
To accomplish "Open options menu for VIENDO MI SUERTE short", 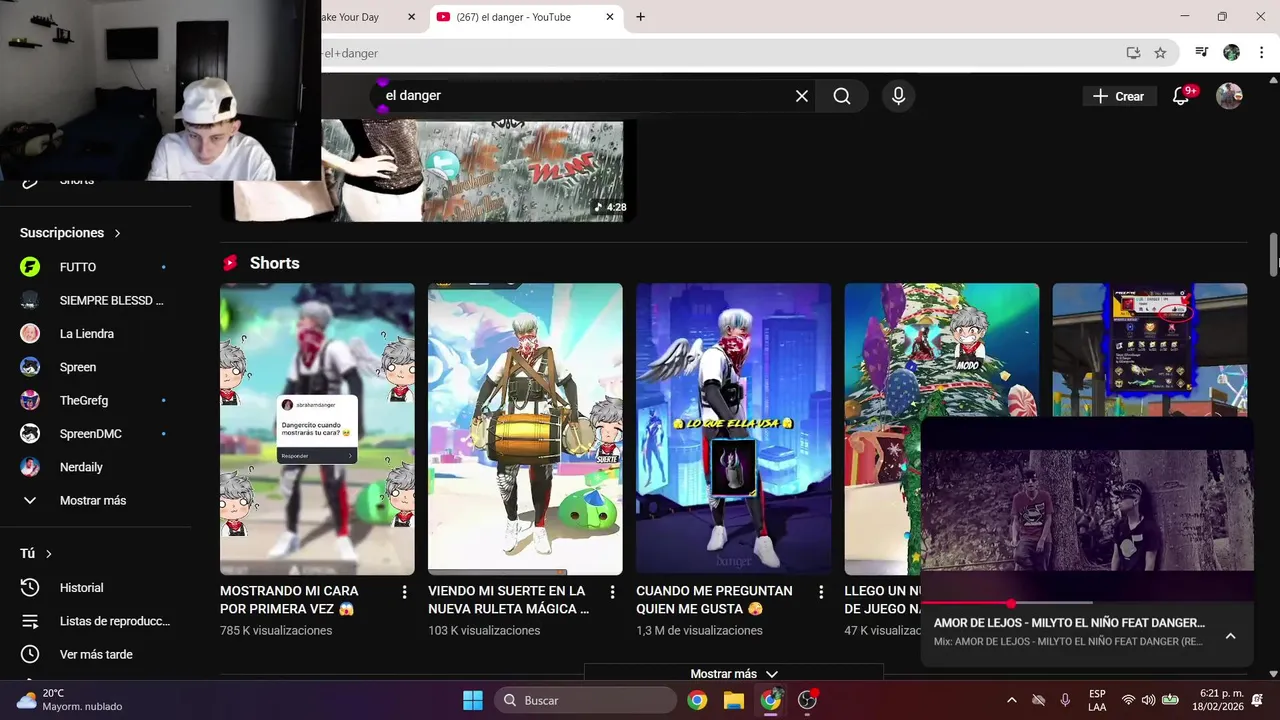I will coord(612,592).
